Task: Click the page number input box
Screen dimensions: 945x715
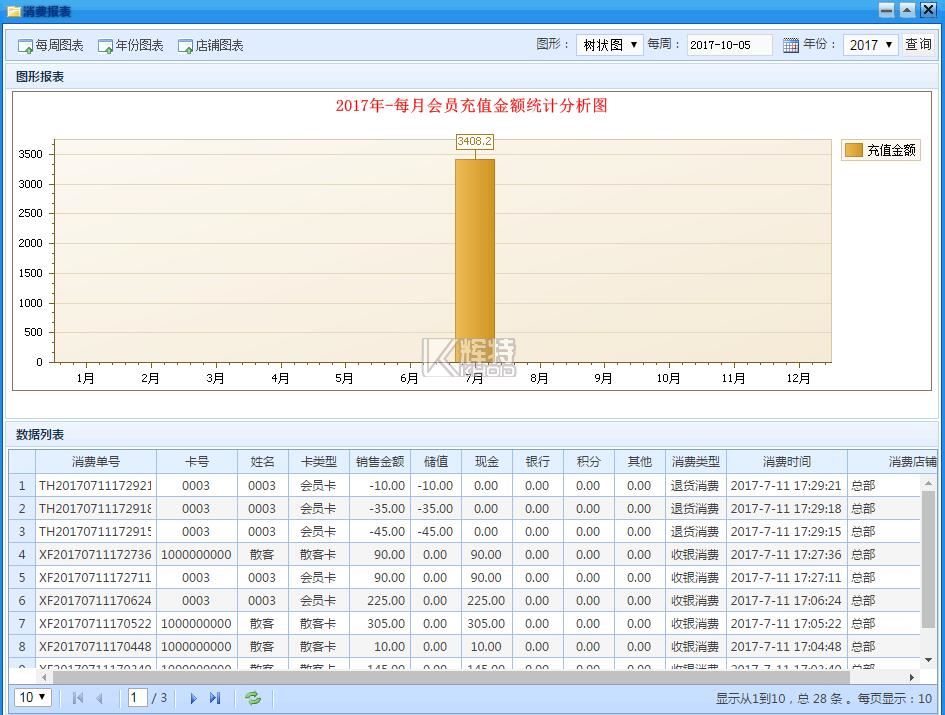Action: coord(138,697)
